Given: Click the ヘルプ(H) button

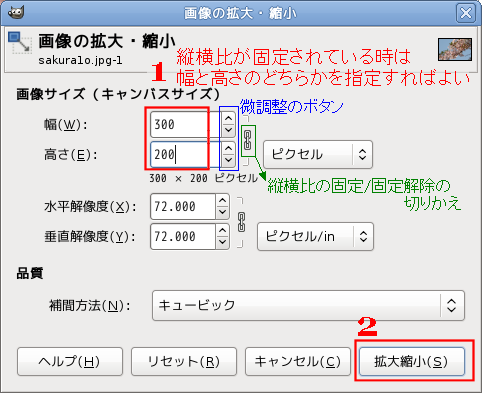Looking at the screenshot, I should (70, 361).
